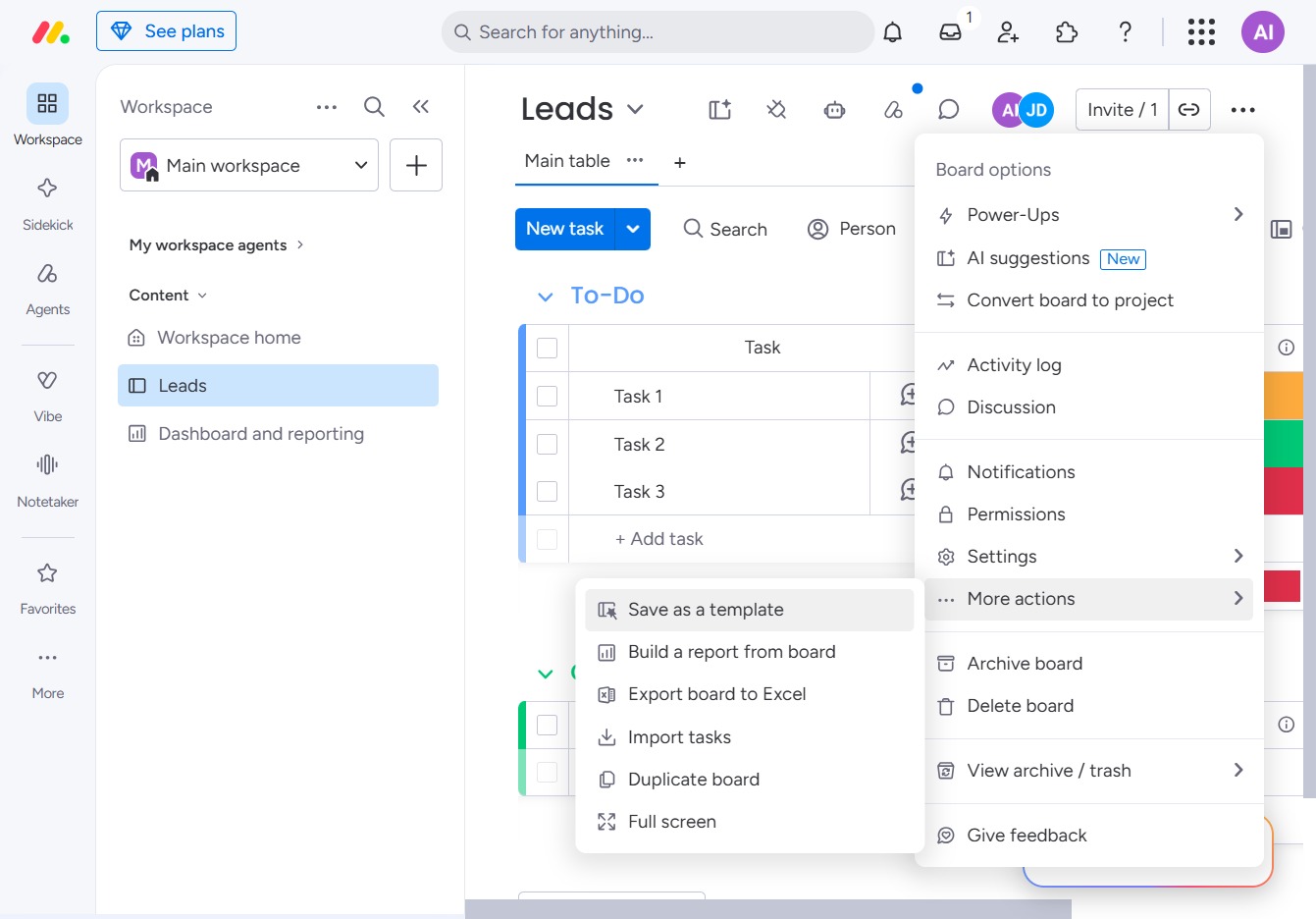This screenshot has height=919, width=1316.
Task: Open the help question mark
Action: pos(1126,32)
